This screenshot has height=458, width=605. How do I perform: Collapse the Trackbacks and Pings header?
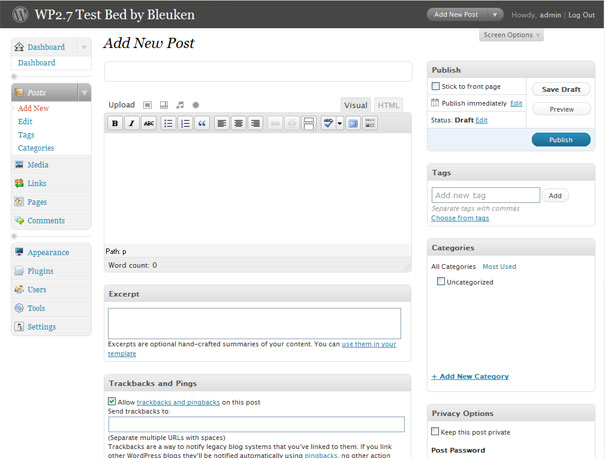coord(257,383)
